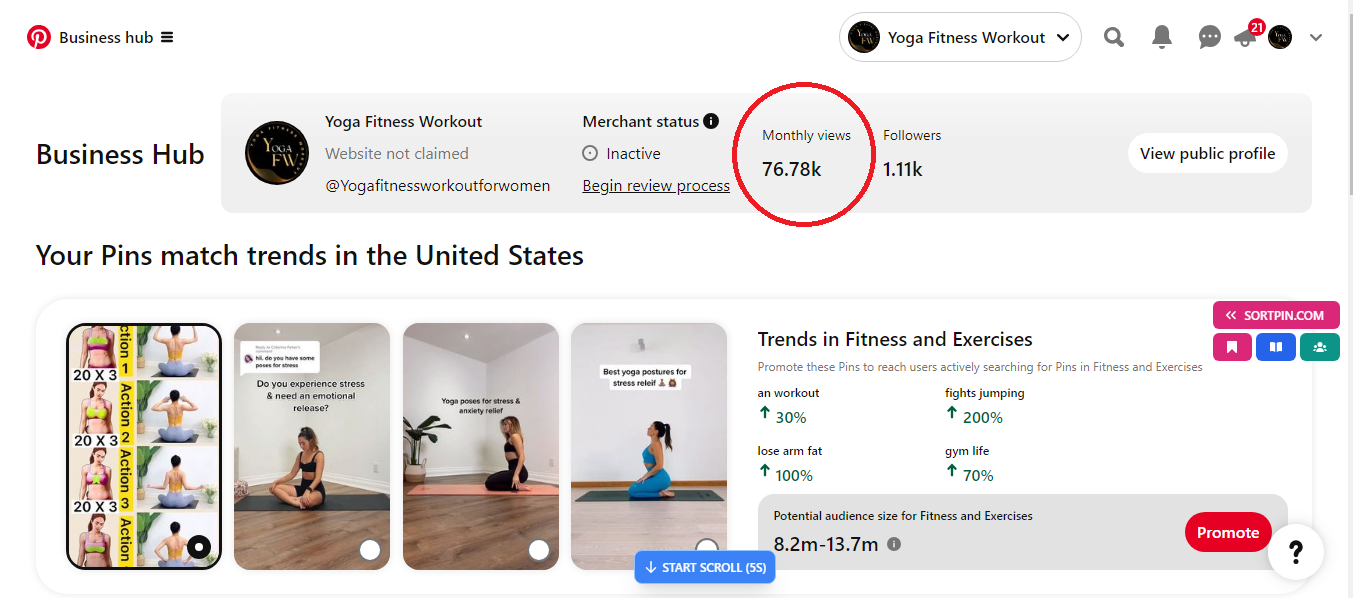Open the Business hub hamburger menu
This screenshot has width=1353, height=598.
click(167, 38)
